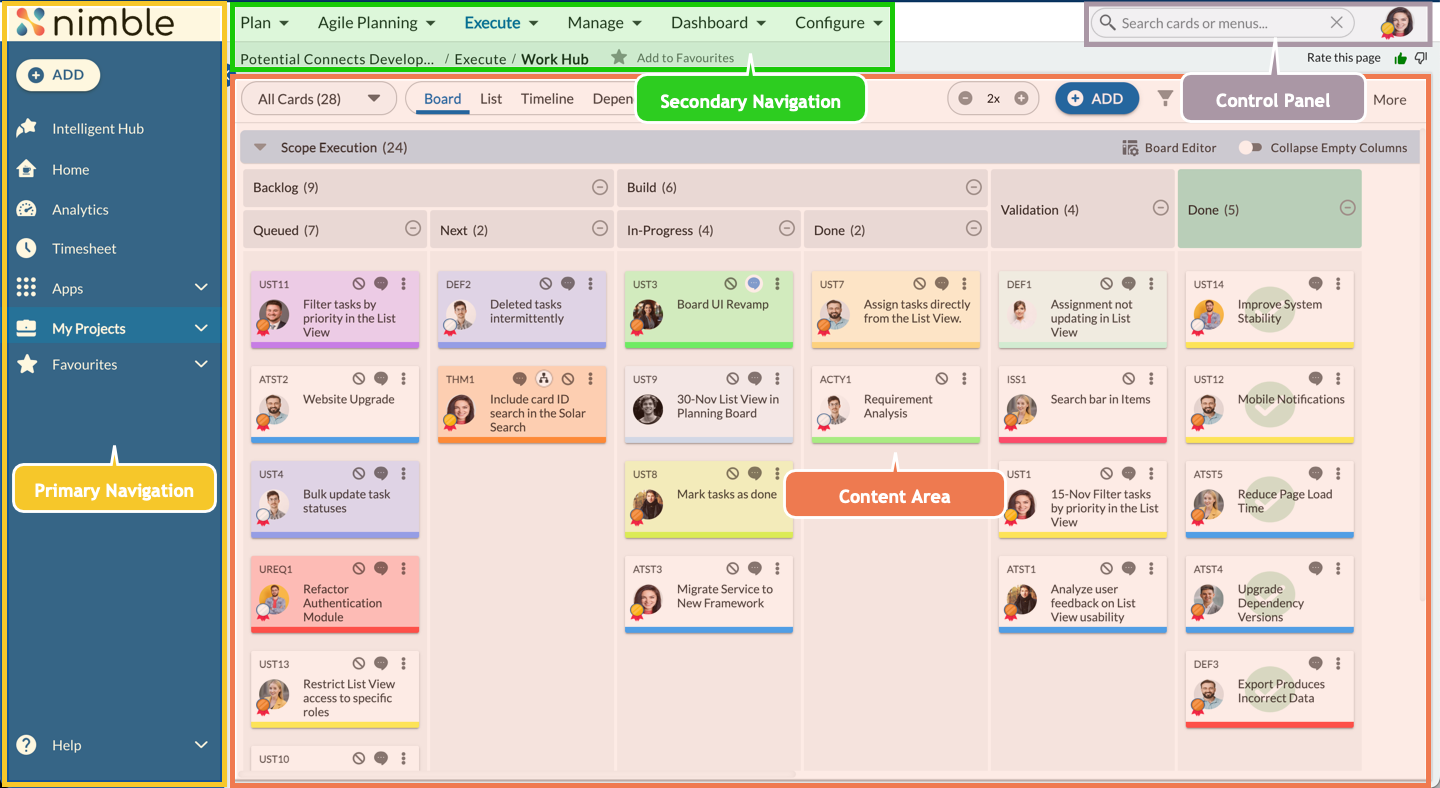
Task: Switch to the Timeline view tab
Action: (547, 99)
